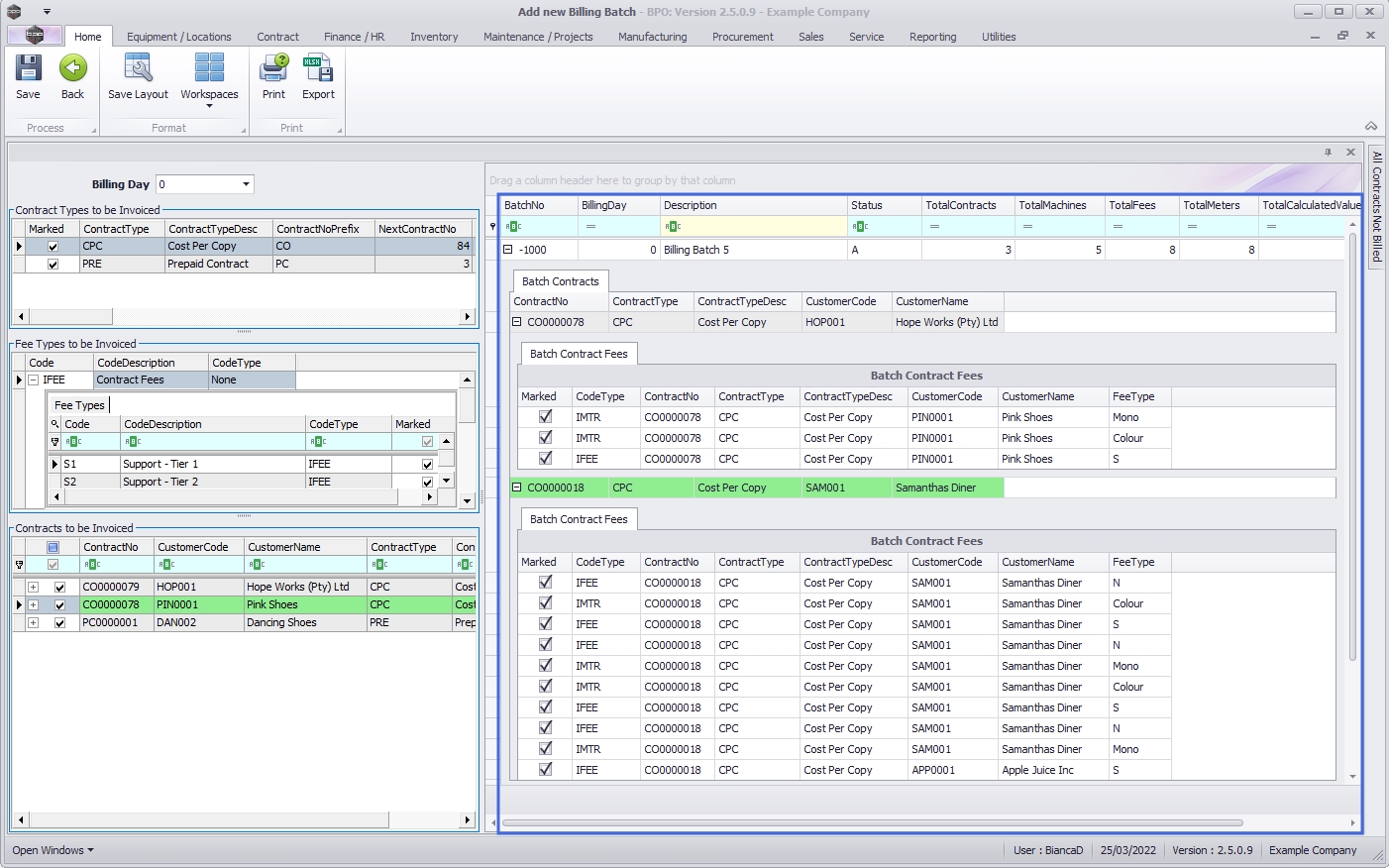
Task: Expand the row for contract CO0000079
Action: (33, 588)
